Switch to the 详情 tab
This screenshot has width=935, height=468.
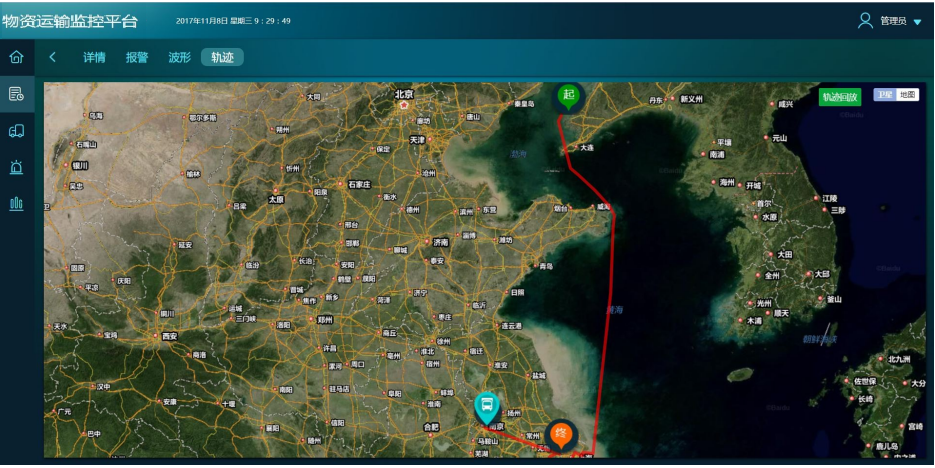[x=94, y=58]
